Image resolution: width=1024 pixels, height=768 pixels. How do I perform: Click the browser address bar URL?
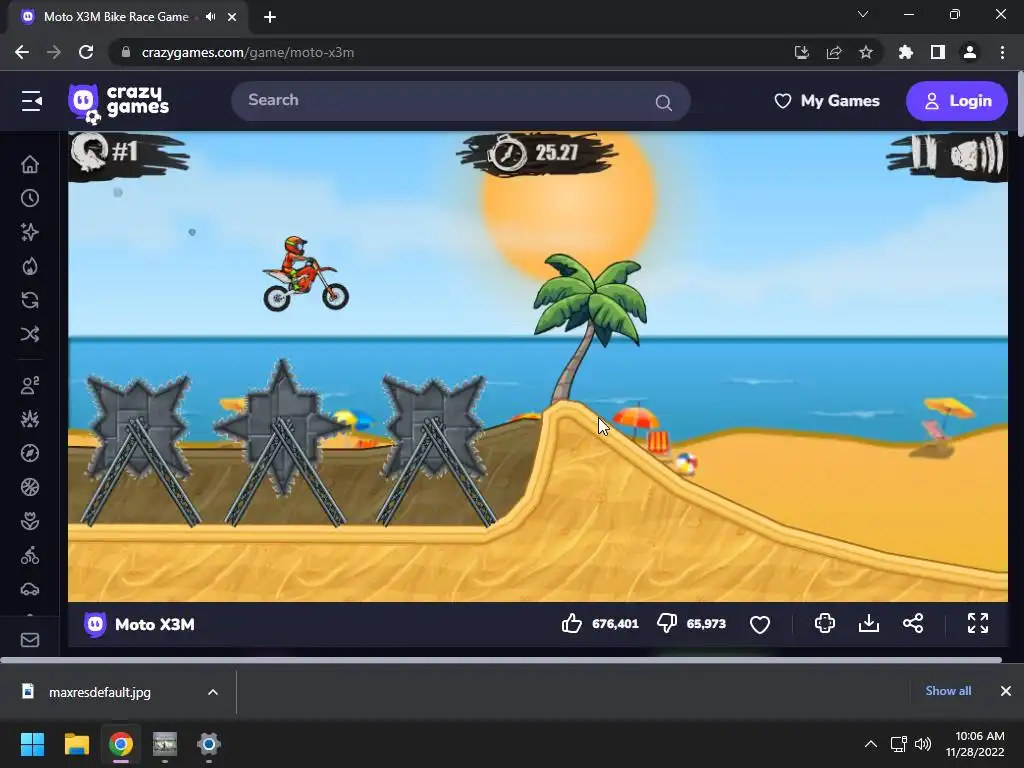248,53
